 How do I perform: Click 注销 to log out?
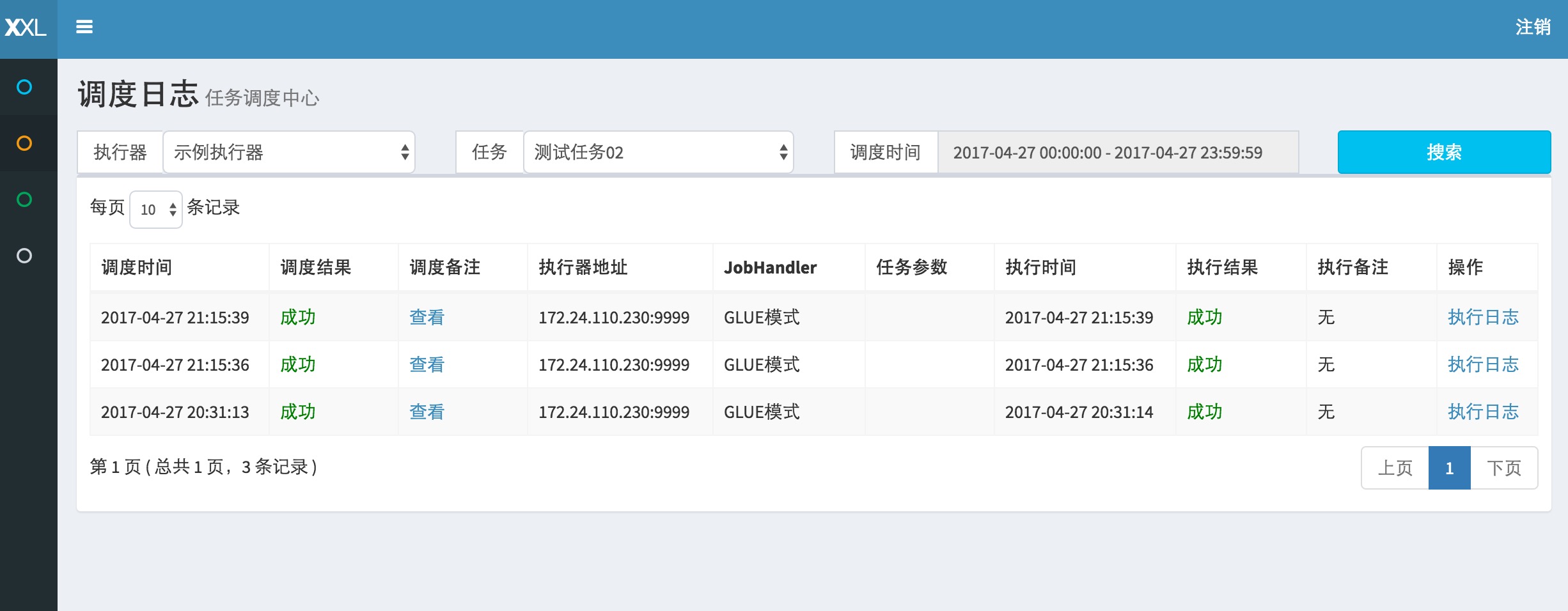[x=1533, y=27]
